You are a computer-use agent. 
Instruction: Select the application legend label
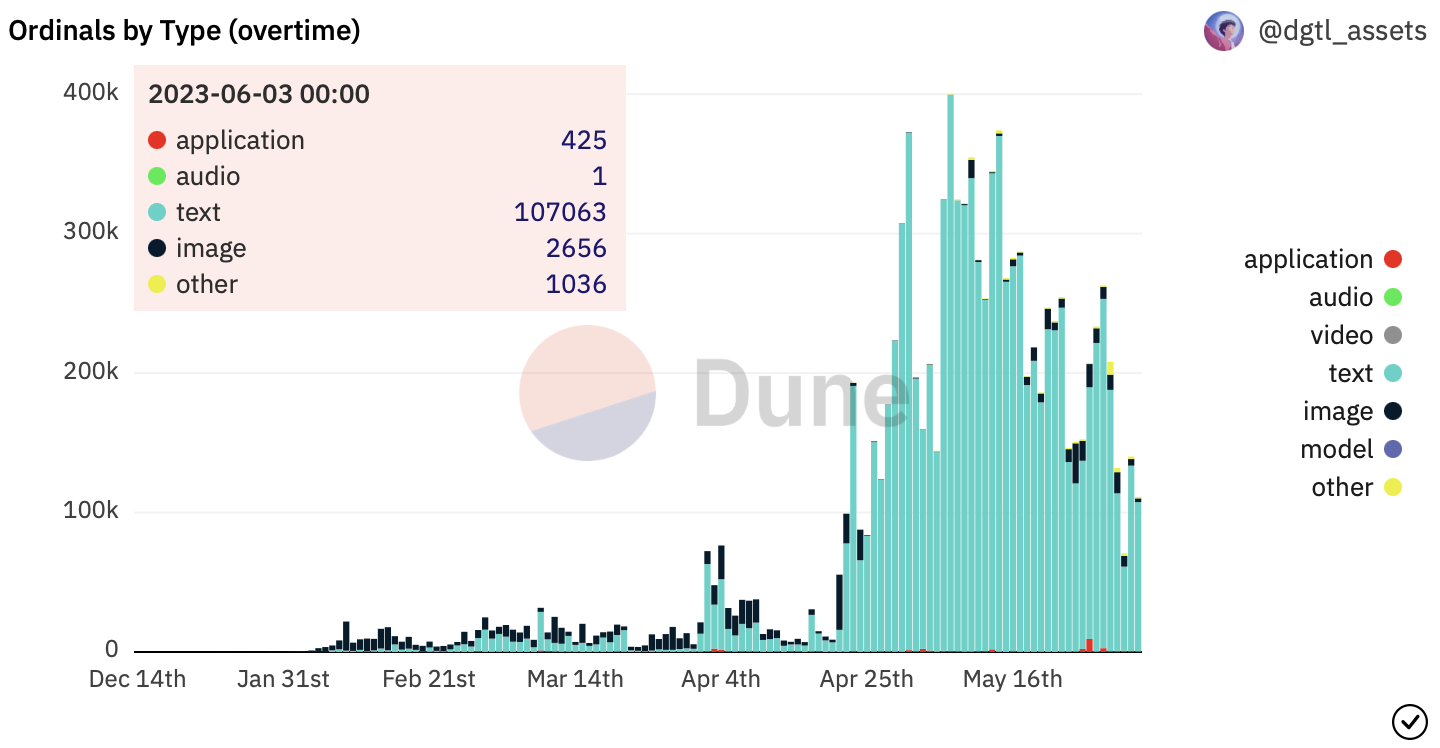pyautogui.click(x=1308, y=260)
